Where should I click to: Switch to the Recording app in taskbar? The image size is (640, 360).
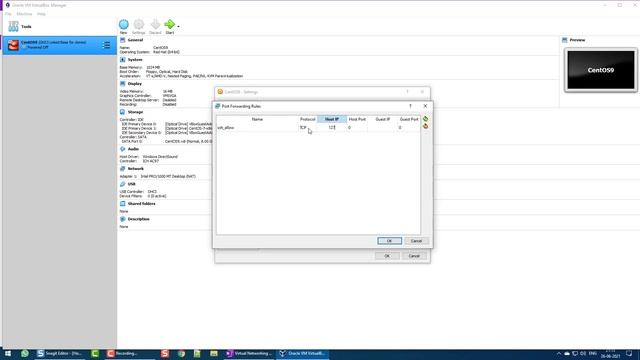coord(131,353)
